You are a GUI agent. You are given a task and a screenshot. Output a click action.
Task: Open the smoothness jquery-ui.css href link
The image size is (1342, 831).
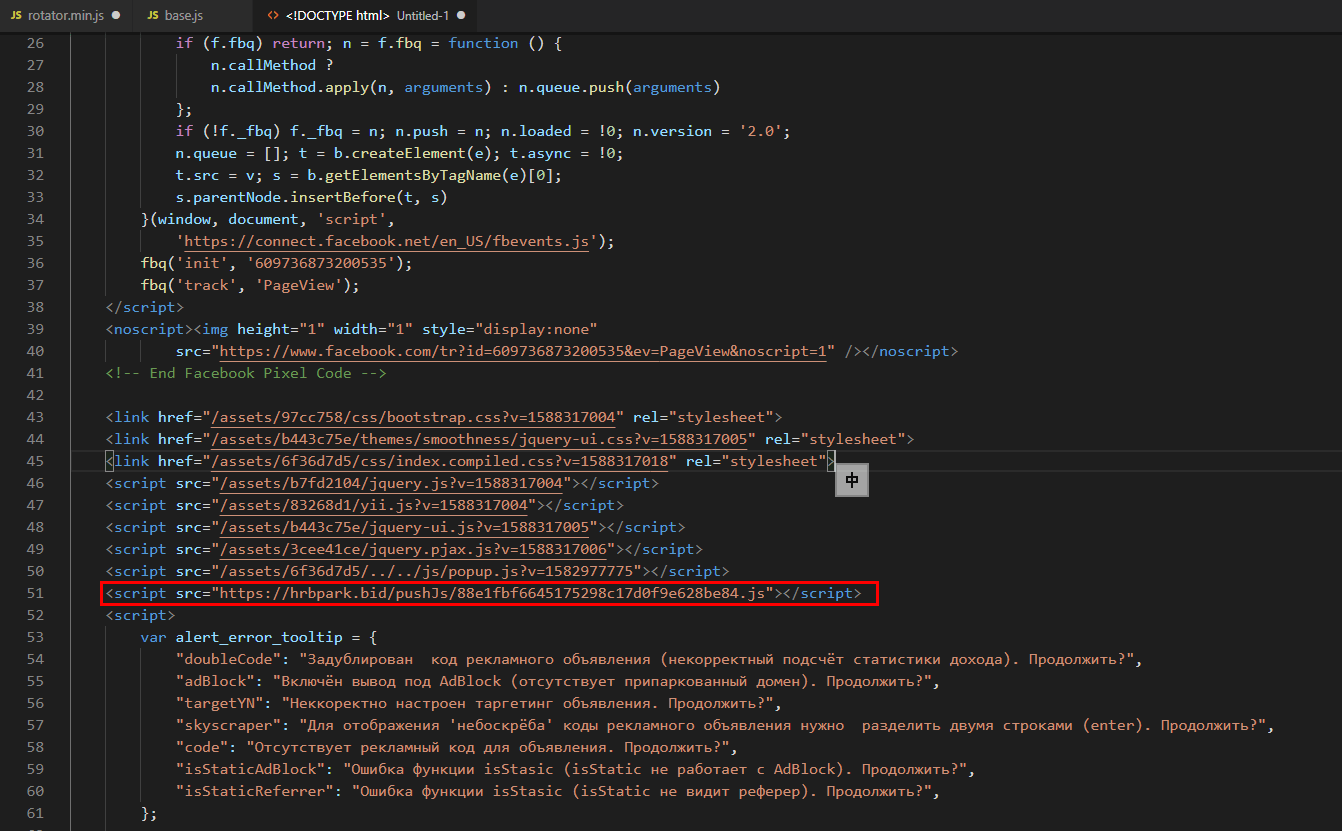pyautogui.click(x=479, y=439)
